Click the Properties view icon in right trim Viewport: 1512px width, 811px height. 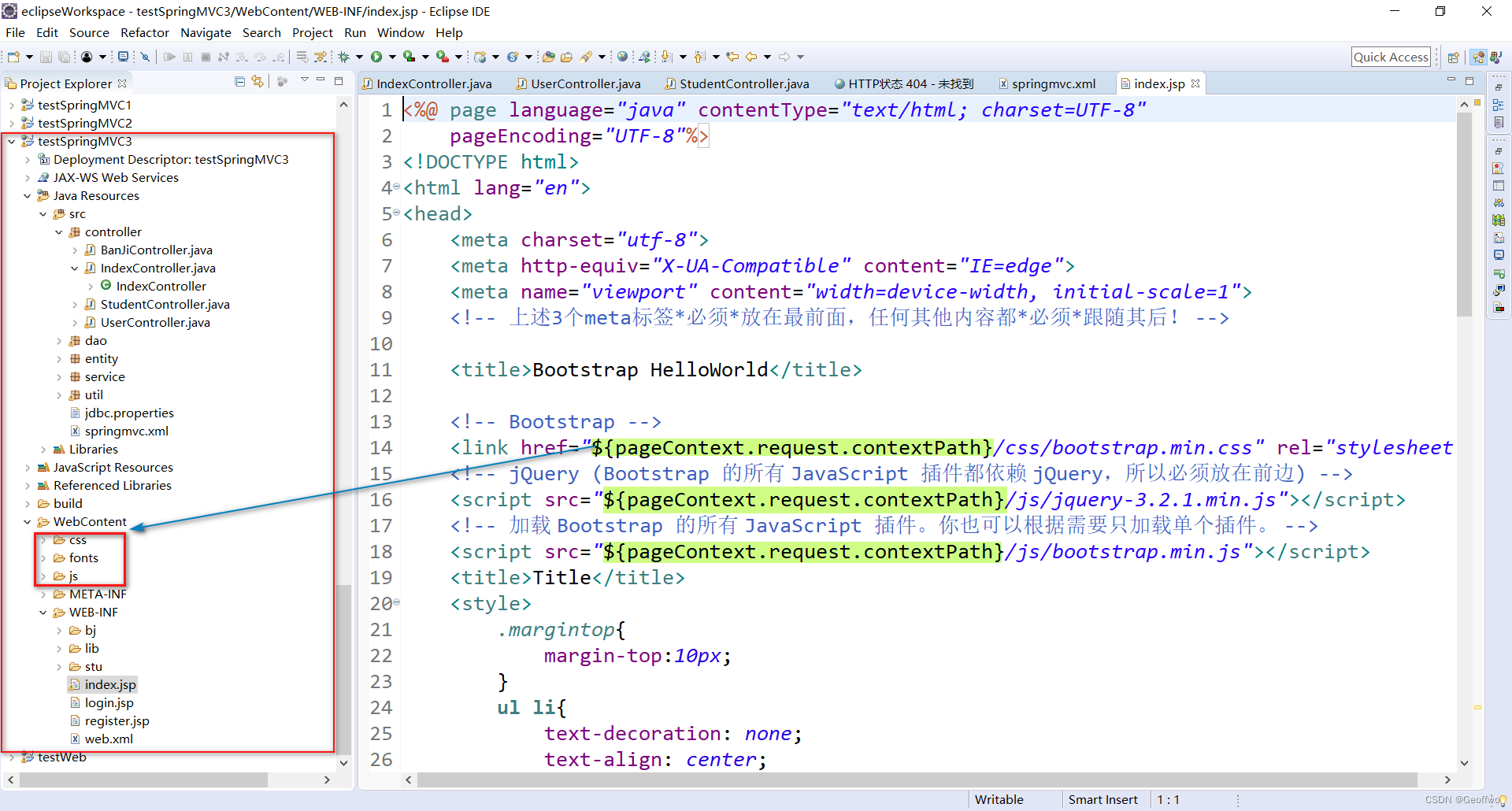coord(1499,186)
